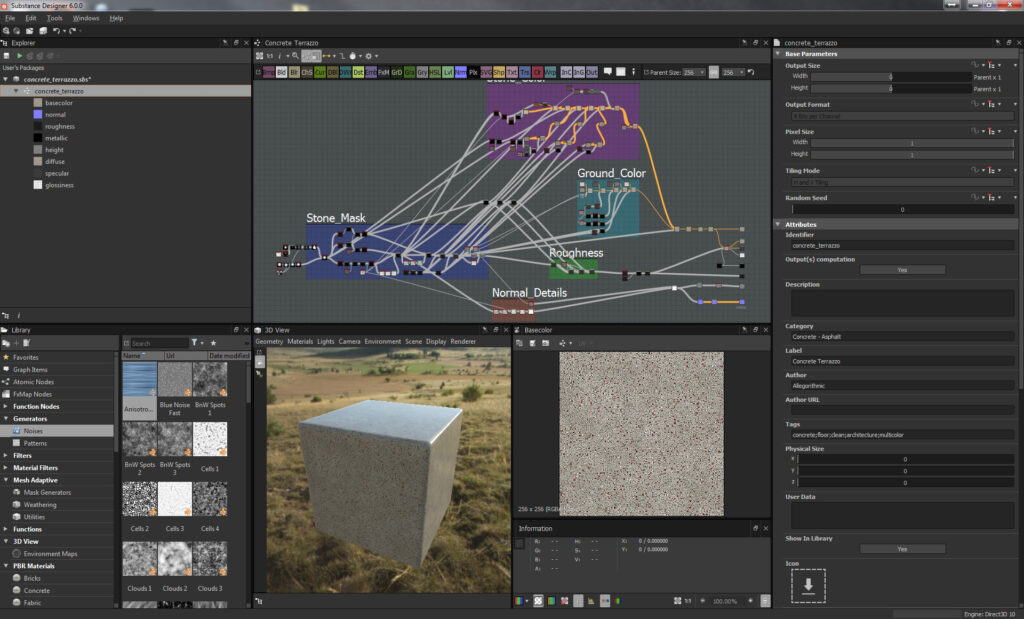Click the graph settings gear icon
The height and width of the screenshot is (619, 1024).
368,56
